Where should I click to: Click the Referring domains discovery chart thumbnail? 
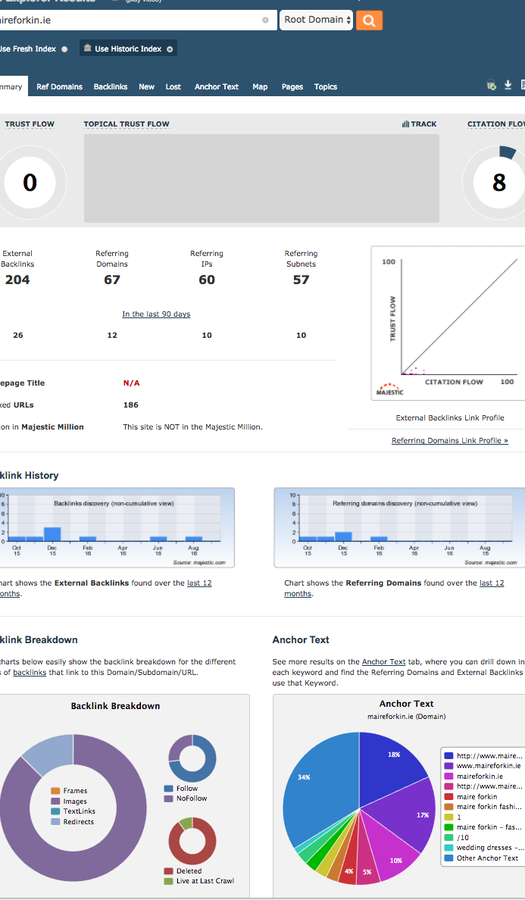tap(398, 527)
